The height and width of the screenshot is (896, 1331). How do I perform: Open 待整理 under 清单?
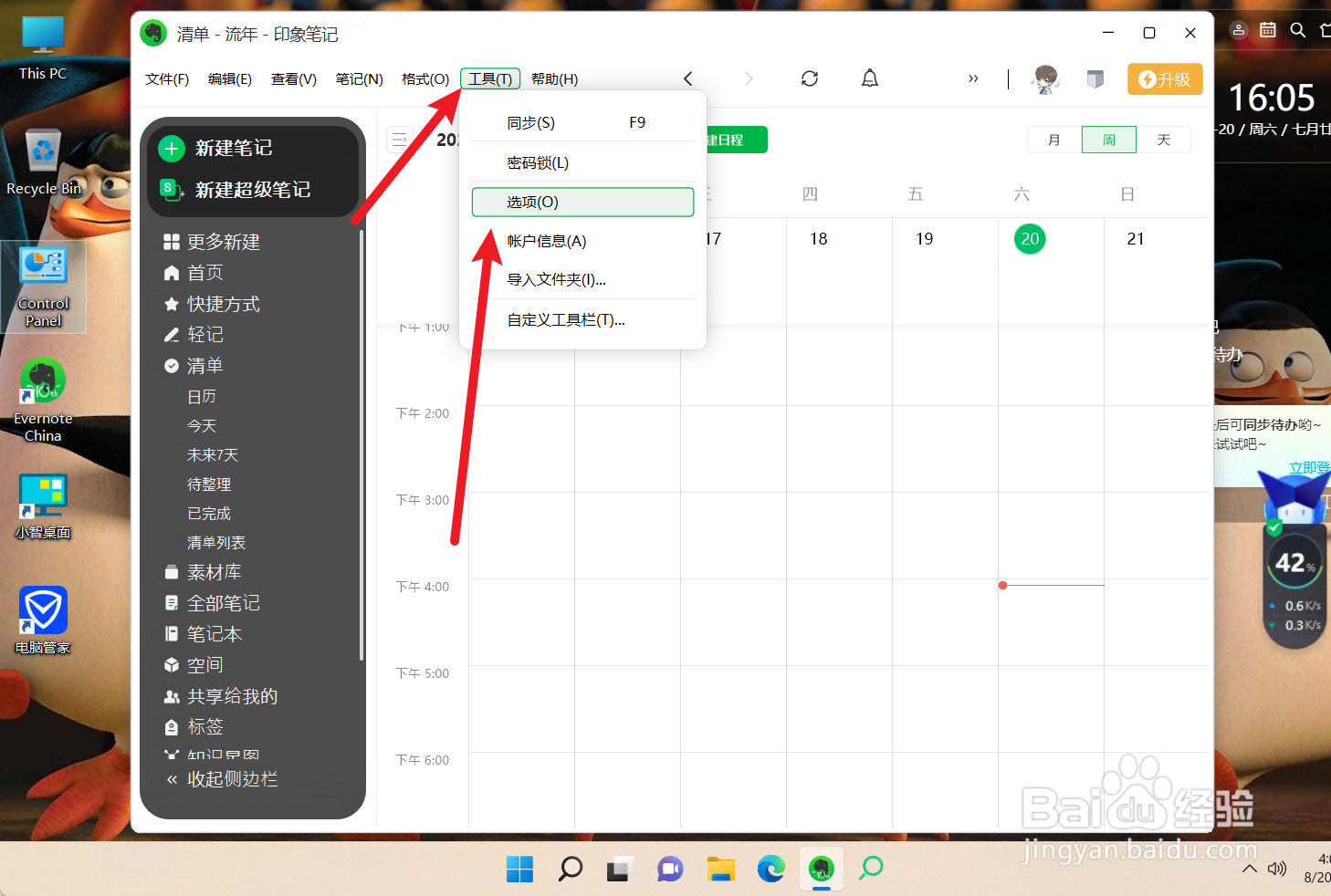click(x=209, y=484)
